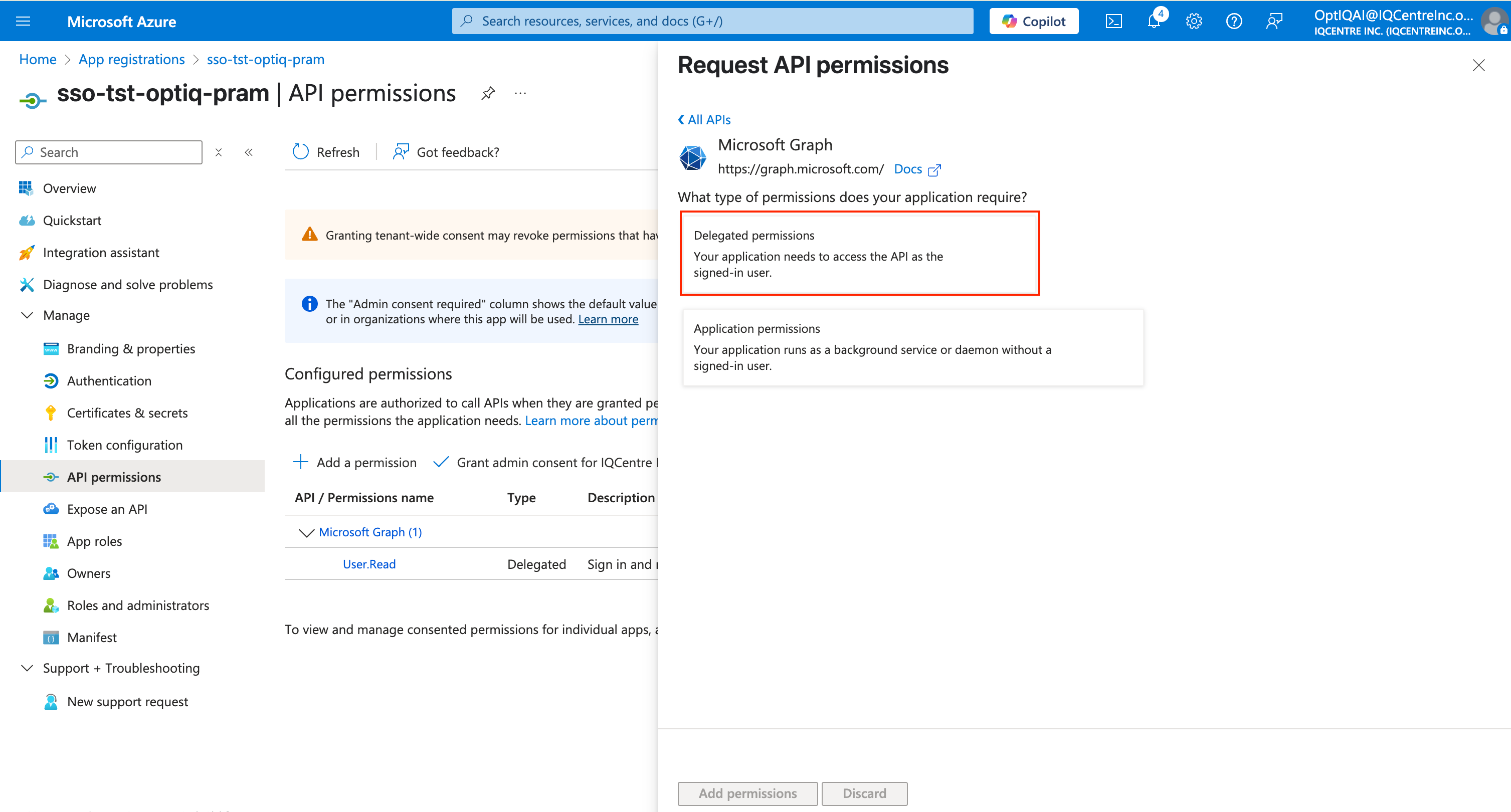The height and width of the screenshot is (812, 1511).
Task: Clear the sidebar search box
Action: [218, 152]
